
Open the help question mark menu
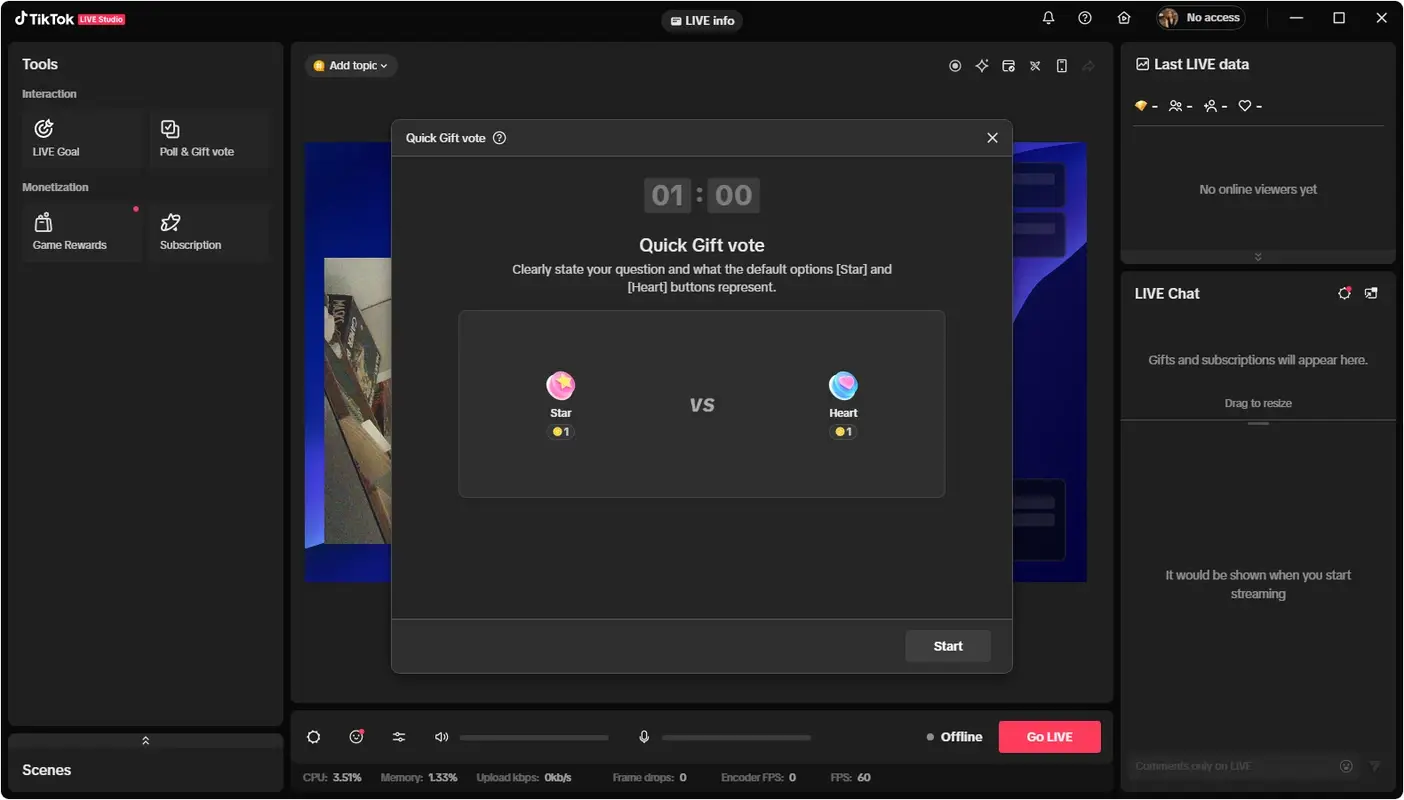[x=1084, y=18]
